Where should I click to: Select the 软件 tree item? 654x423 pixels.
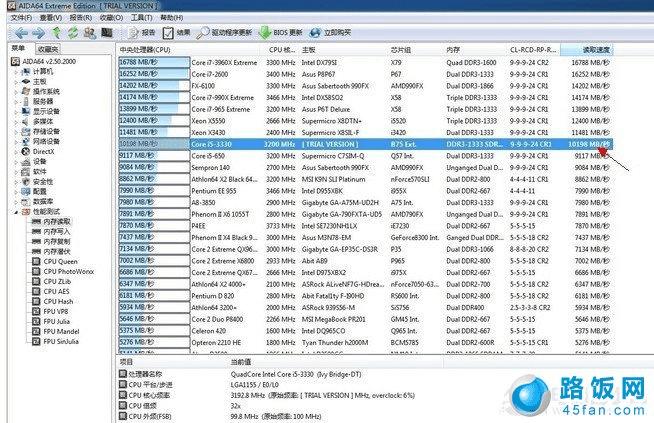point(34,171)
